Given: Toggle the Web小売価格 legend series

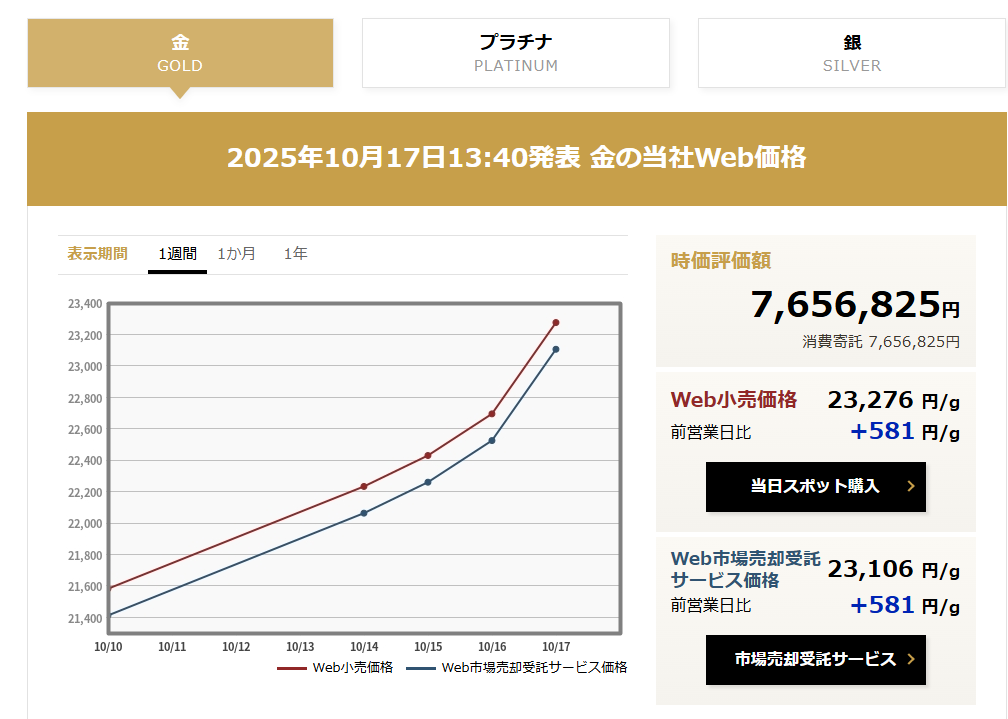Looking at the screenshot, I should 335,668.
